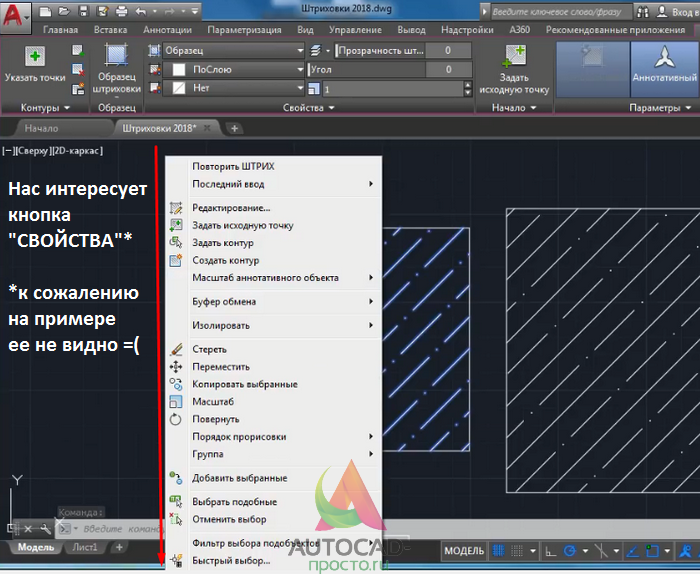The image size is (700, 574).
Task: Open Буфер обмена submenu
Action: click(x=275, y=302)
